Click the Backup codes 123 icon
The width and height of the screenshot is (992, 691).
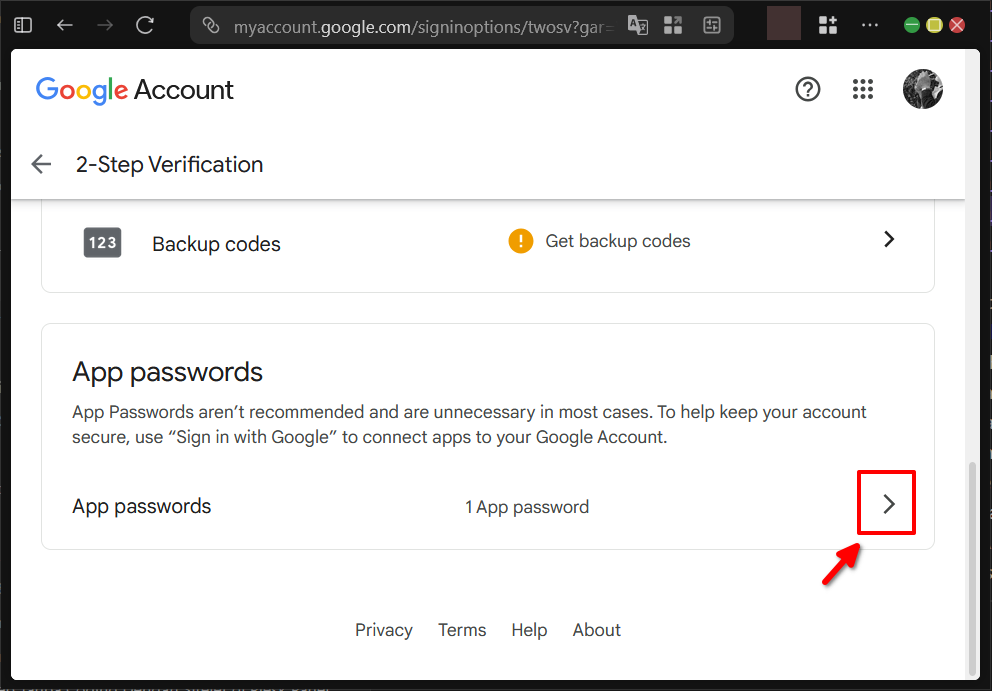point(101,242)
